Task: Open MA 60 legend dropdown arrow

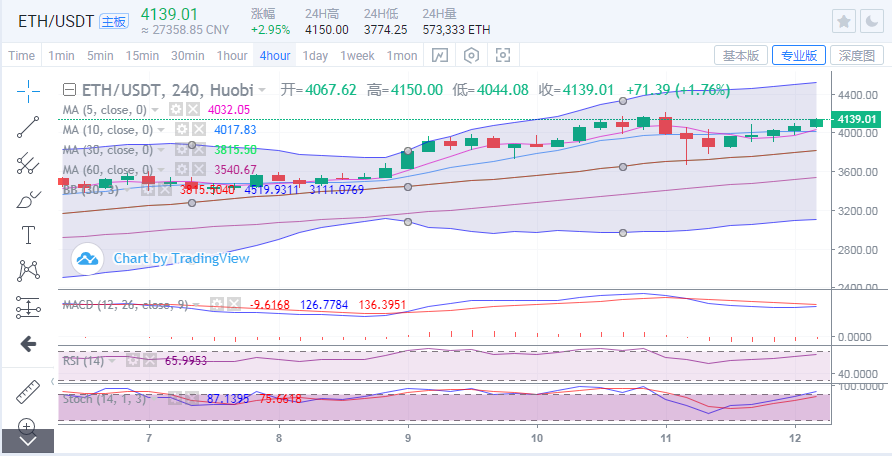Action: tap(161, 170)
